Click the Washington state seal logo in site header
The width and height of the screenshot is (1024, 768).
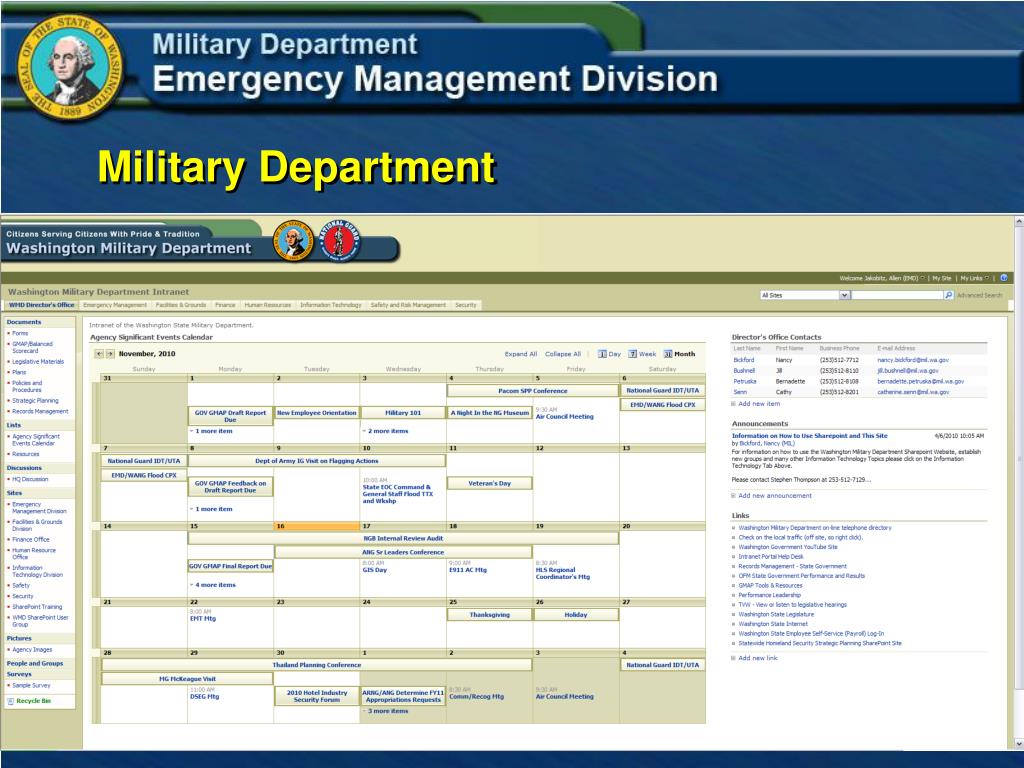tap(293, 240)
